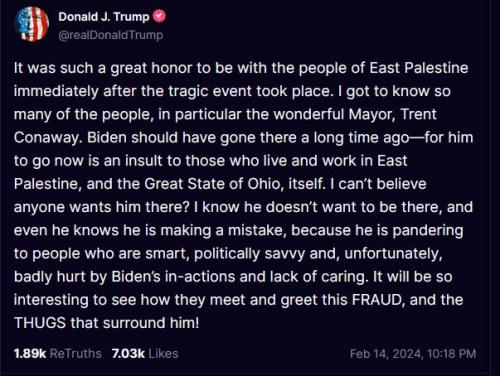500x376 pixels.
Task: Click the name Trent in the post
Action: [418, 114]
